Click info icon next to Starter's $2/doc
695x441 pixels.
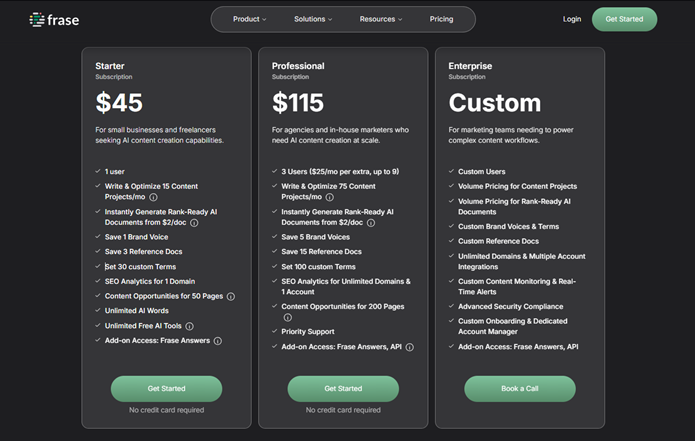click(194, 223)
